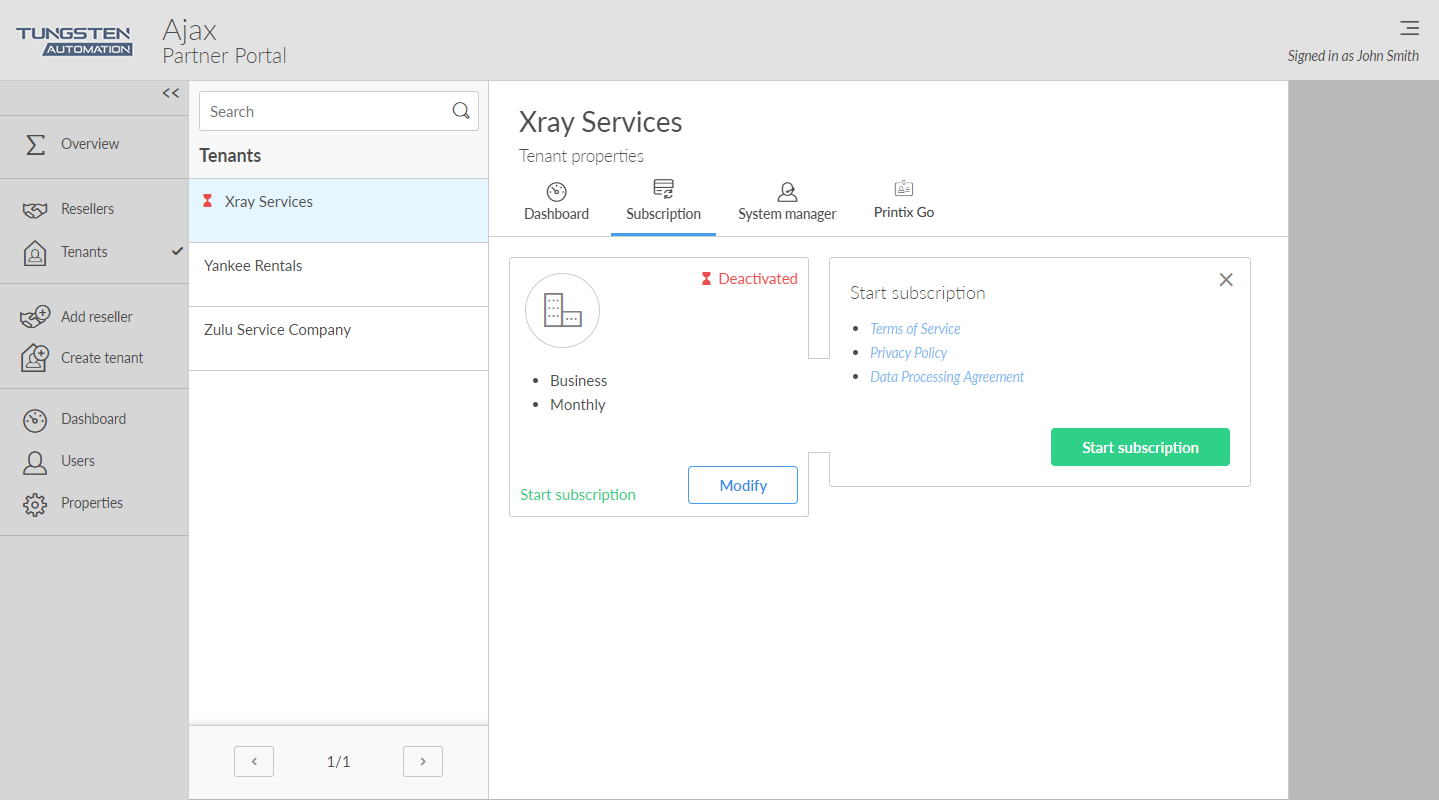
Task: Click the Modify button
Action: pos(742,485)
